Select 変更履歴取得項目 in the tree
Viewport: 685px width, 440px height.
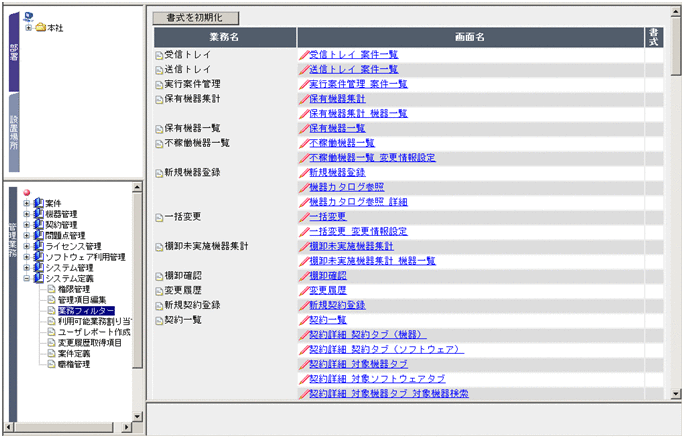tap(90, 343)
